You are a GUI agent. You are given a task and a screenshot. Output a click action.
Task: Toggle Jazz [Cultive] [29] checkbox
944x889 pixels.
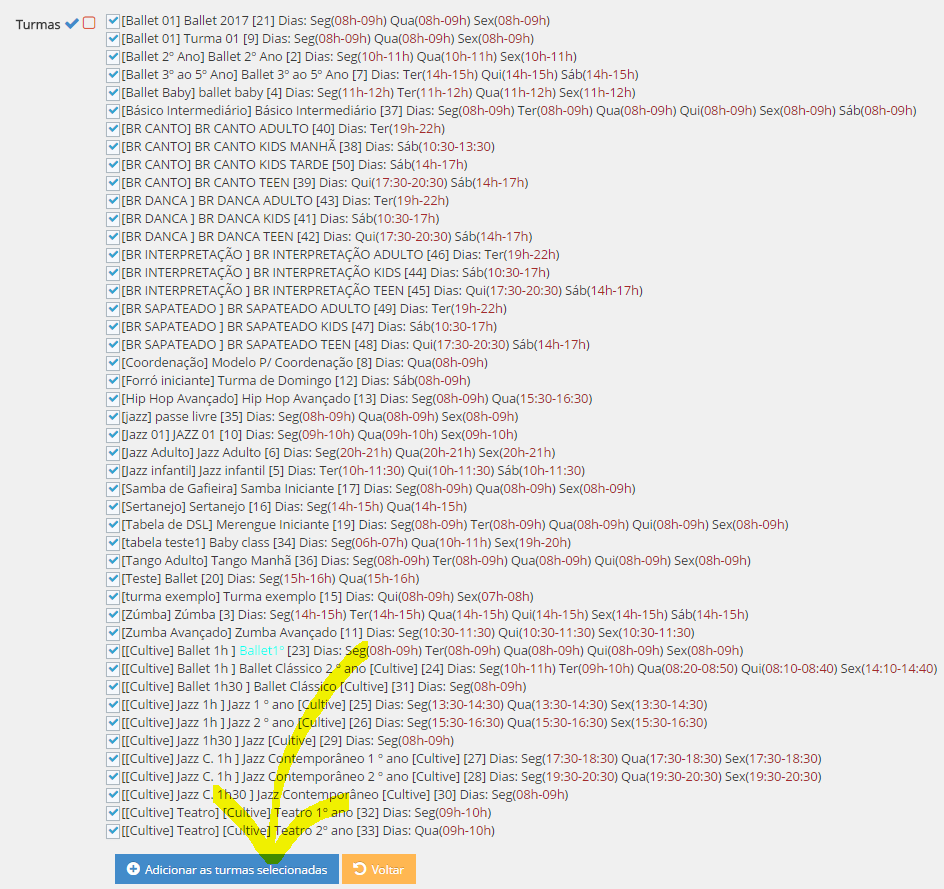(113, 742)
